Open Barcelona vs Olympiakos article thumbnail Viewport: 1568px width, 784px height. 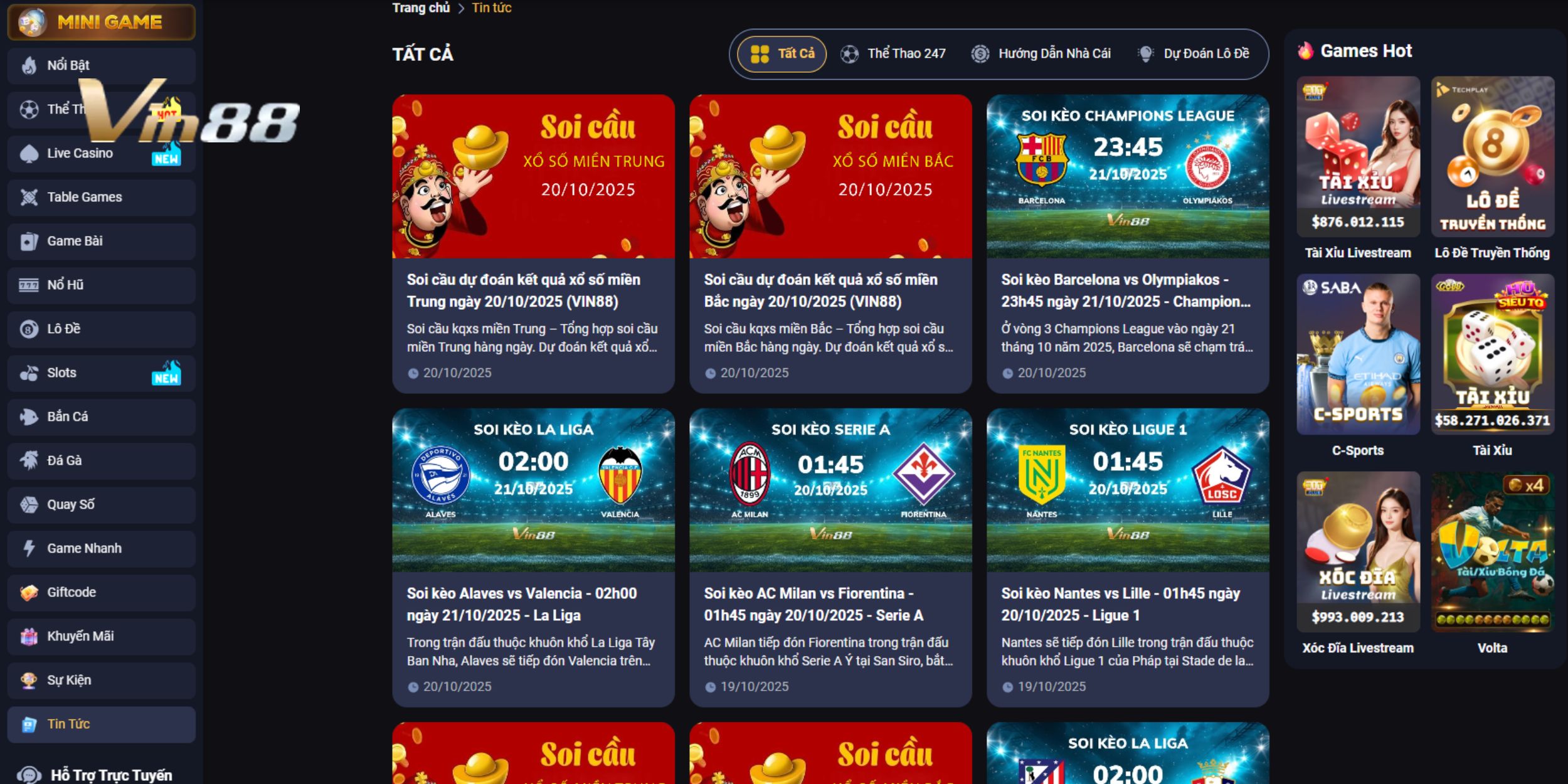click(x=1128, y=176)
